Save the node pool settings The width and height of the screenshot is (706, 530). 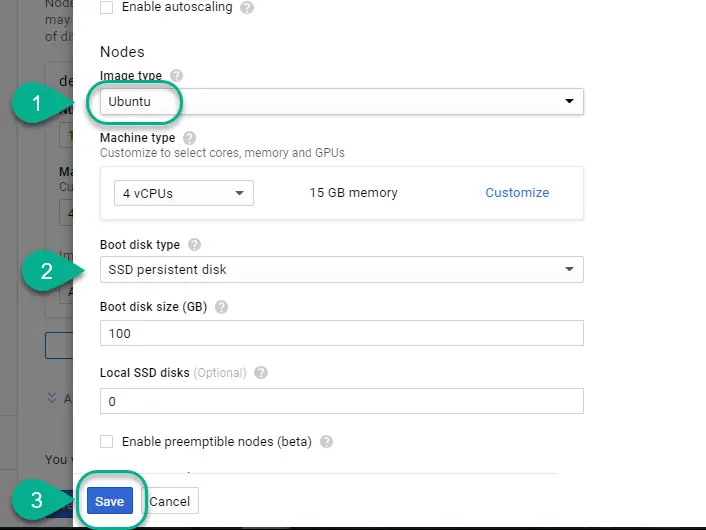(110, 501)
